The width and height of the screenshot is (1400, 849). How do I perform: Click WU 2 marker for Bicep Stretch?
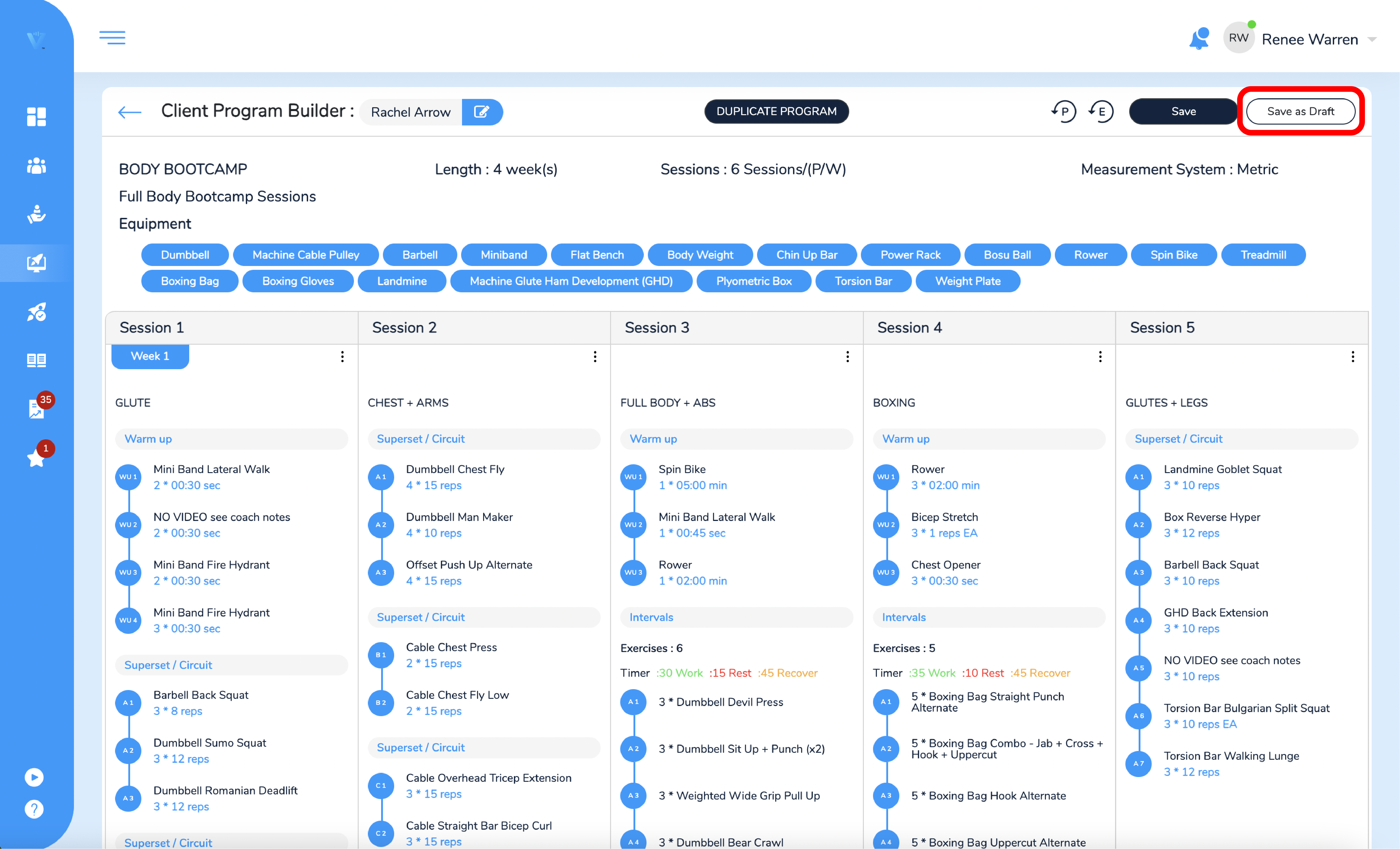click(x=886, y=525)
